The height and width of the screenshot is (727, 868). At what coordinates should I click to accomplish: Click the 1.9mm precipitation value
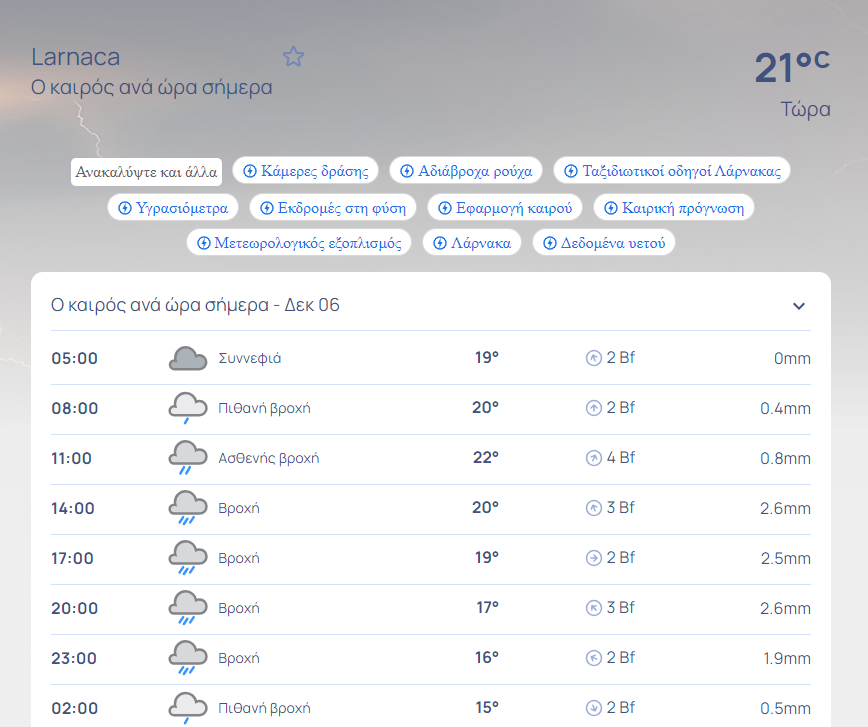click(x=787, y=658)
